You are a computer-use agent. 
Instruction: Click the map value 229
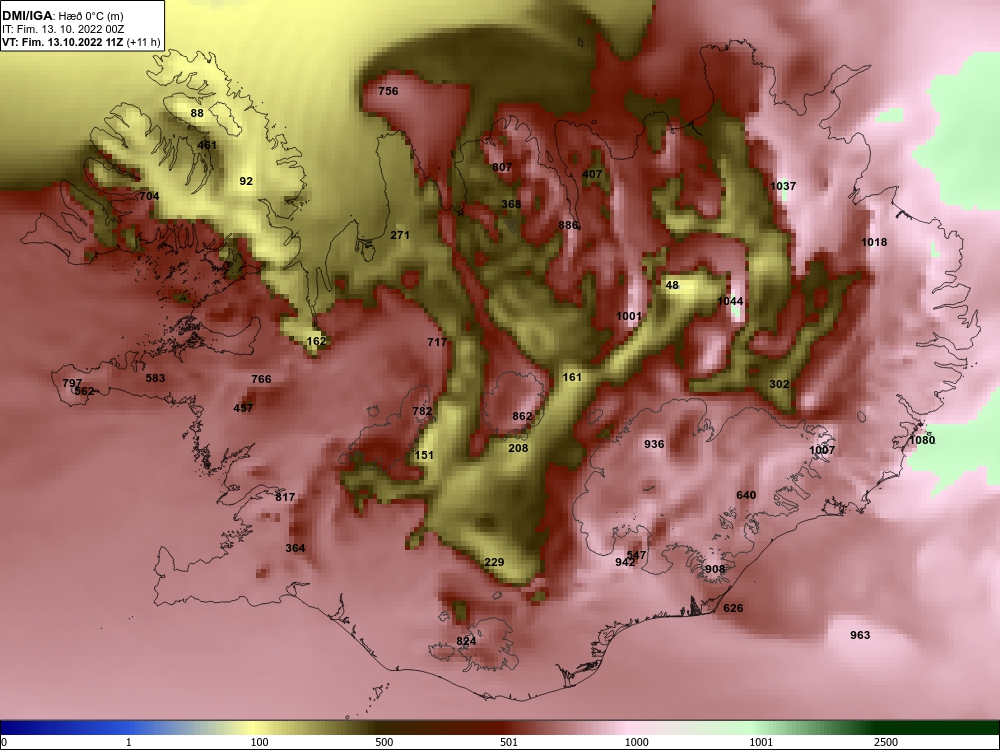pos(494,562)
